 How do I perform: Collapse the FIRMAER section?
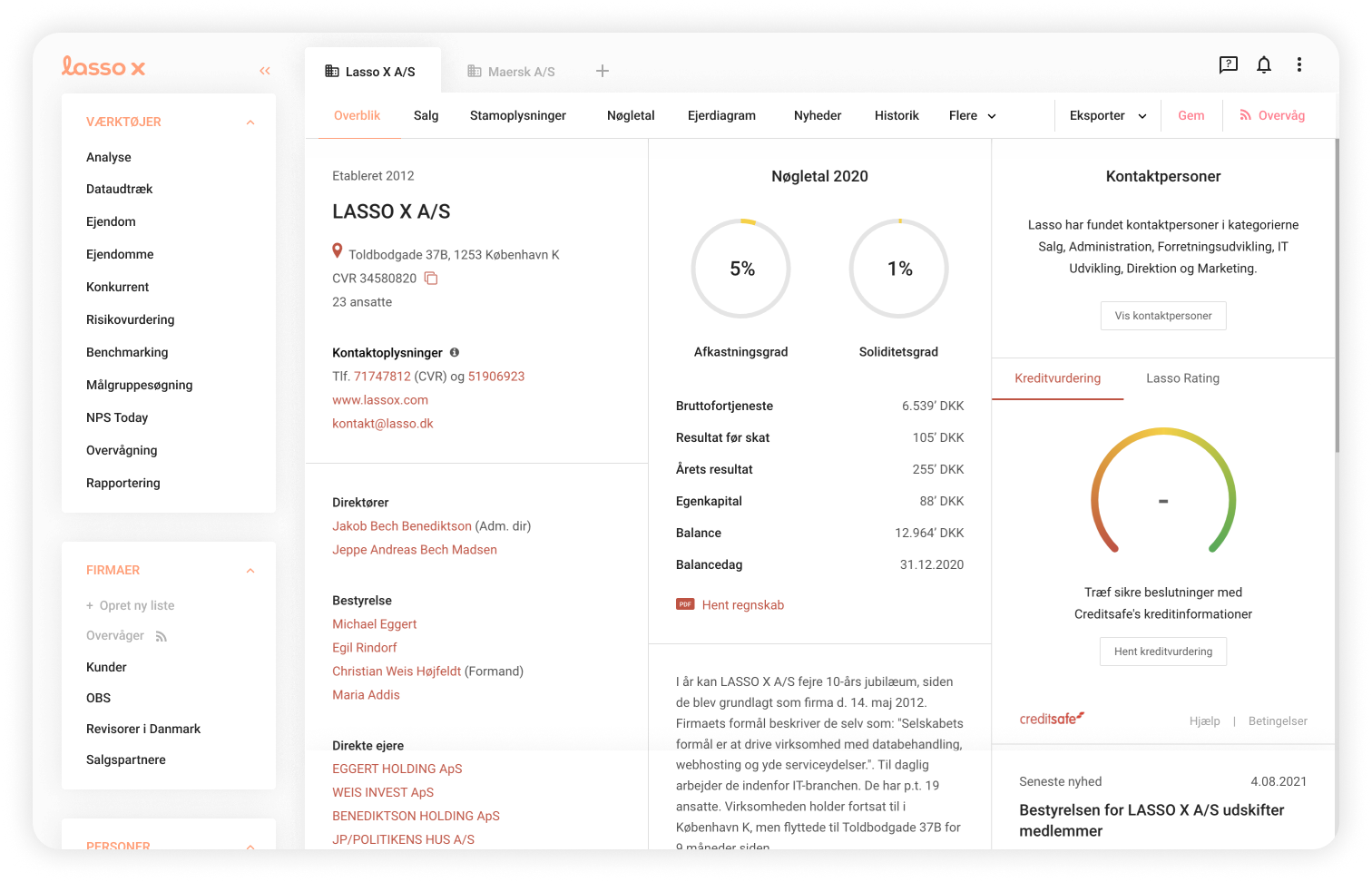coord(250,571)
